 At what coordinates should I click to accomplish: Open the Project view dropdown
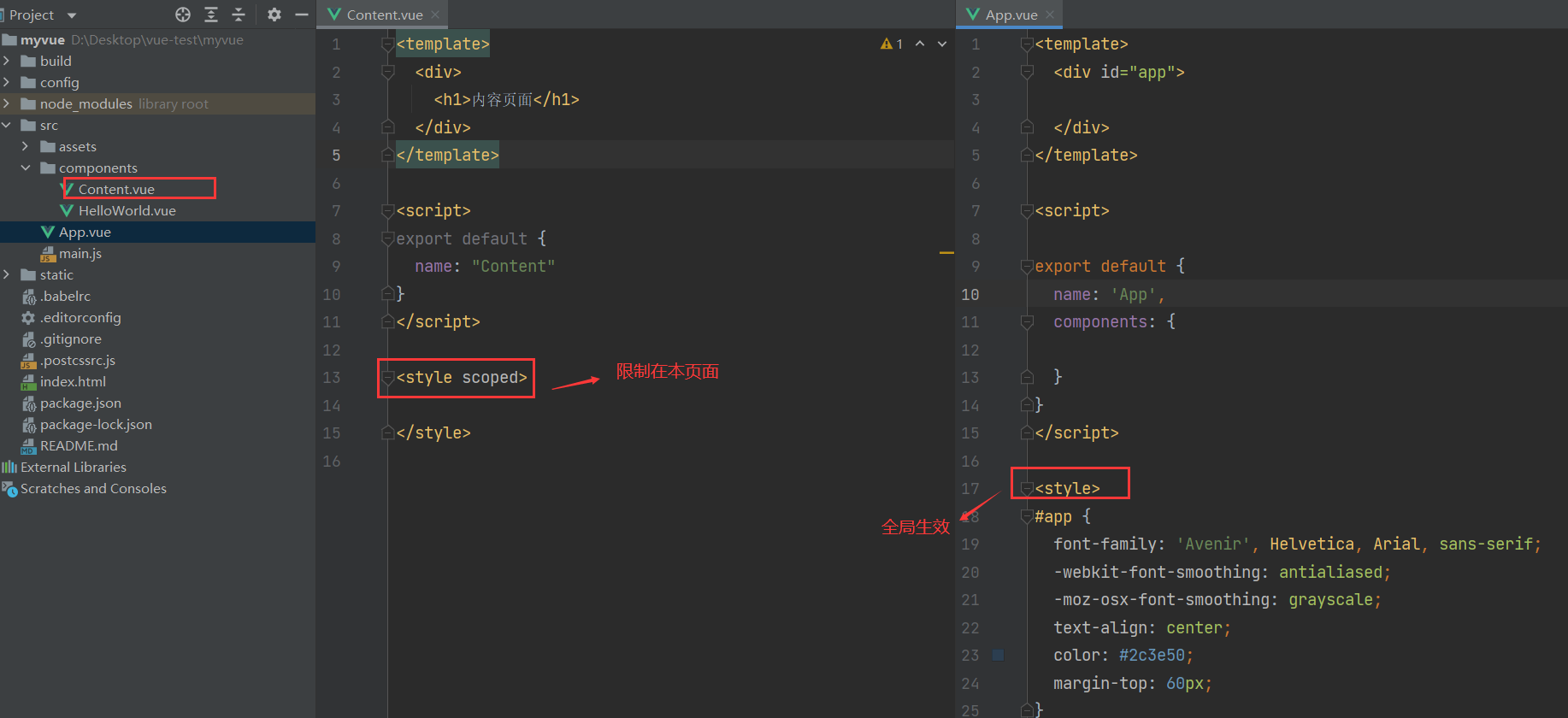coord(72,15)
